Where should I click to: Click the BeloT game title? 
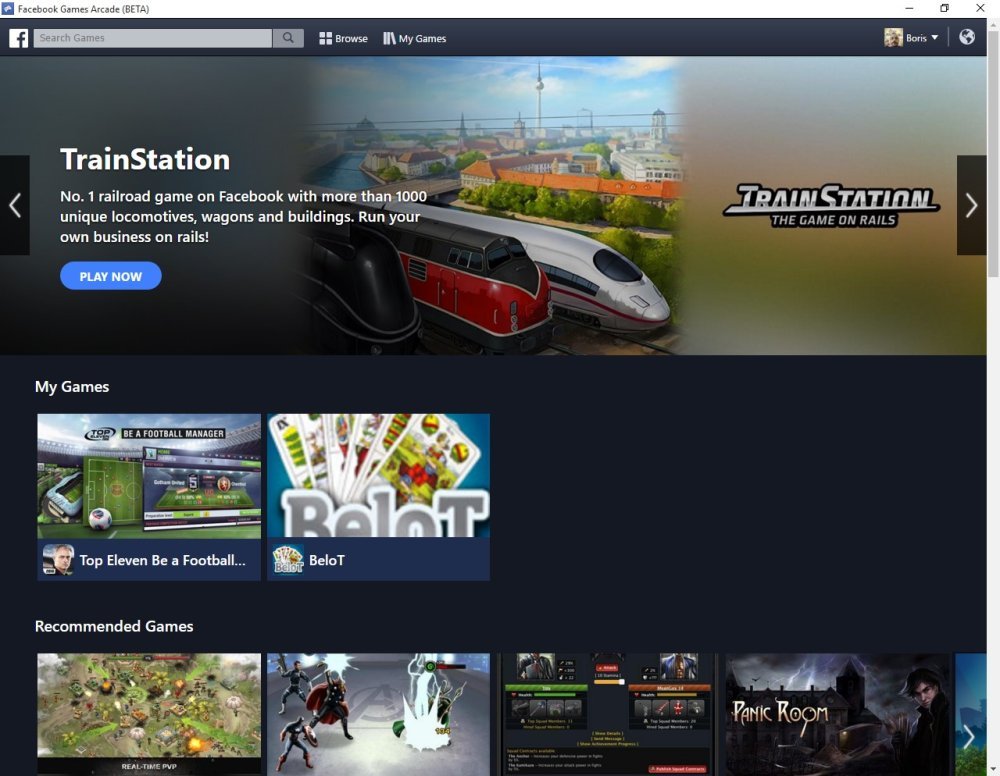pyautogui.click(x=327, y=560)
